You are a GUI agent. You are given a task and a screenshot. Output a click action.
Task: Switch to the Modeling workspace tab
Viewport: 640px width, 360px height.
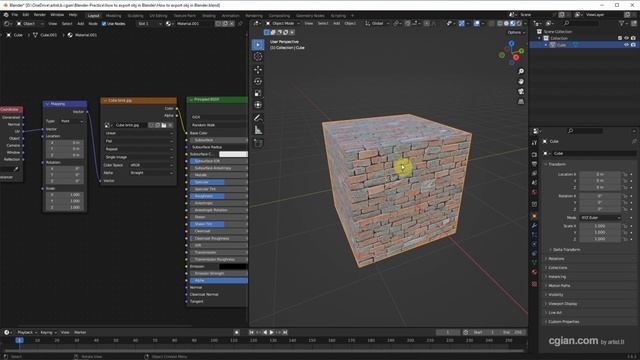113,16
